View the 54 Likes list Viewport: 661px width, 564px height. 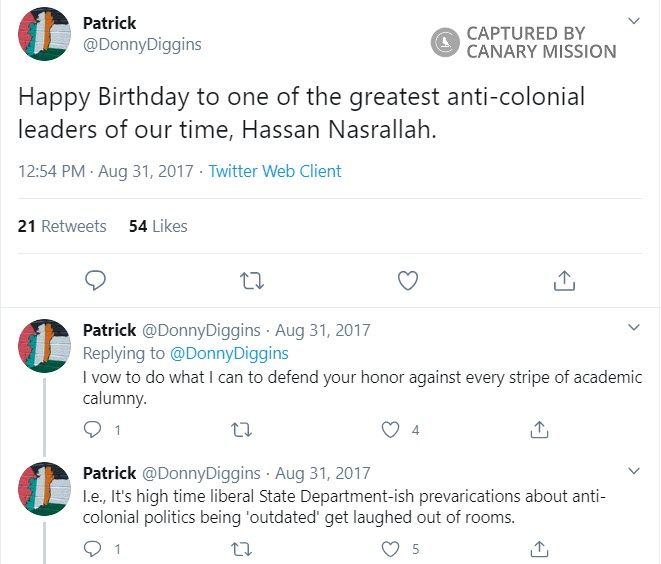click(x=158, y=226)
